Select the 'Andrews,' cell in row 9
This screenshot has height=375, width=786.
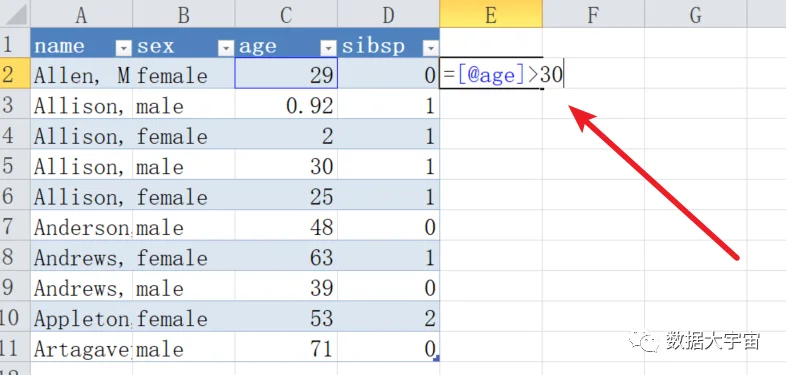click(x=81, y=286)
